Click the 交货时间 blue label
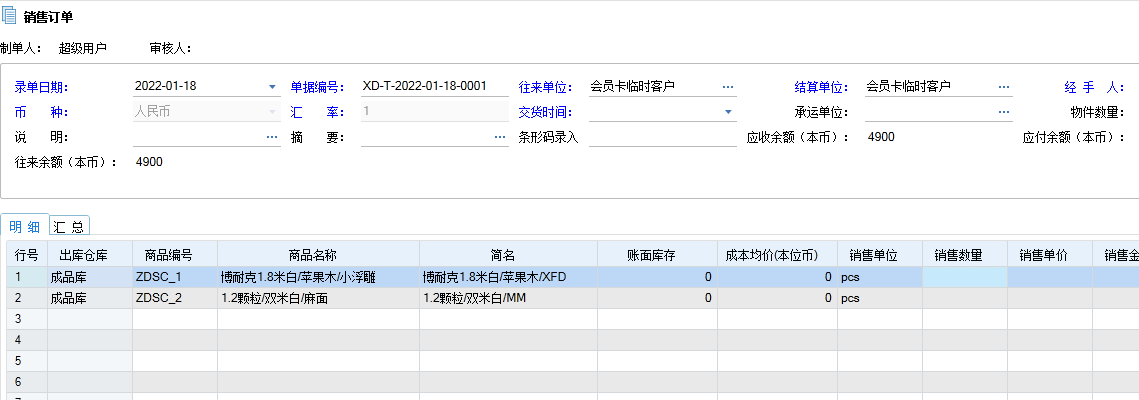Image resolution: width=1139 pixels, height=400 pixels. click(544, 113)
